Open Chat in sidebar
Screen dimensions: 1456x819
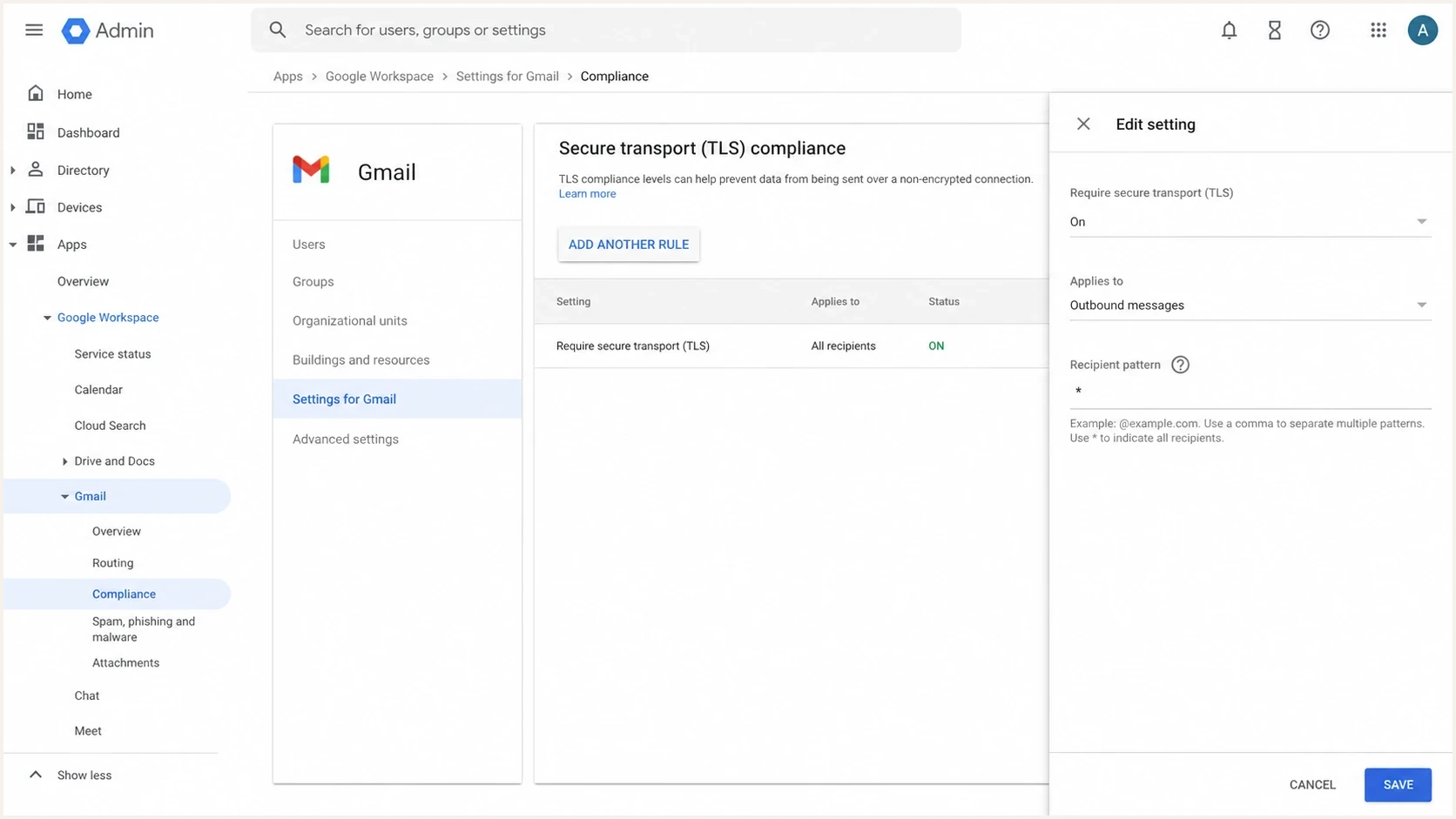86,695
